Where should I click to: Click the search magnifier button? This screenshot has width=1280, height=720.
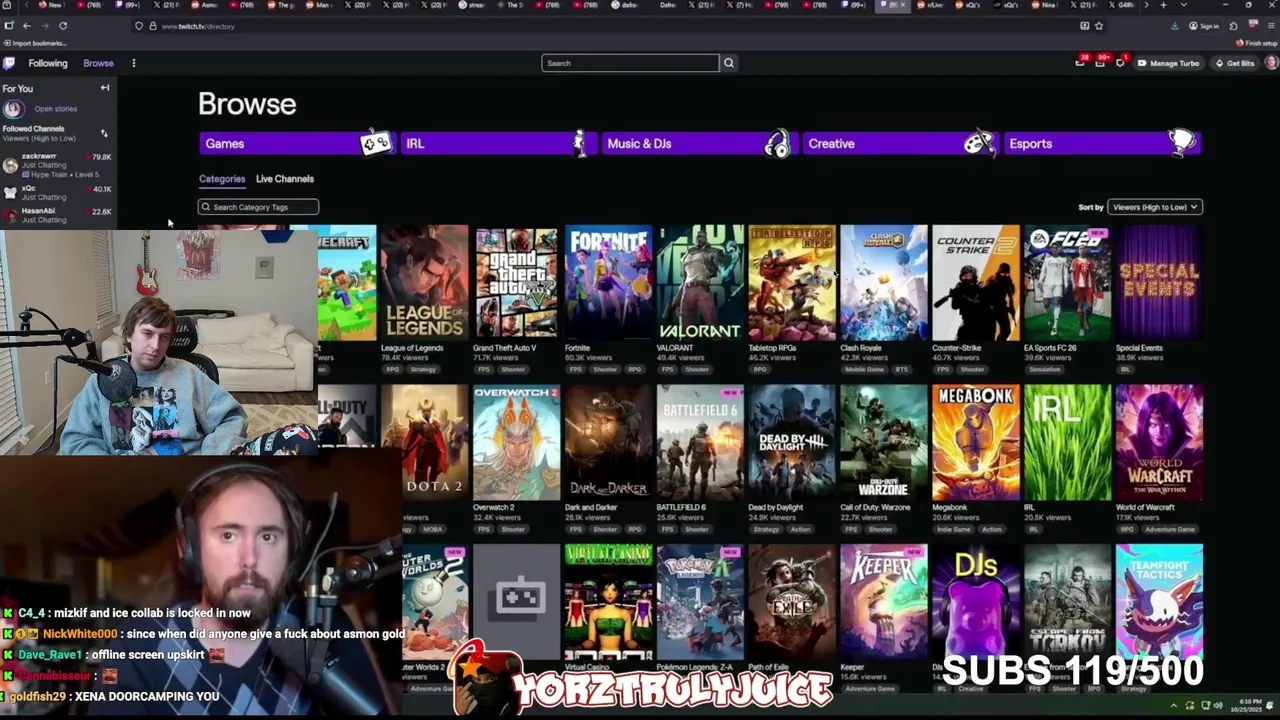(x=728, y=63)
